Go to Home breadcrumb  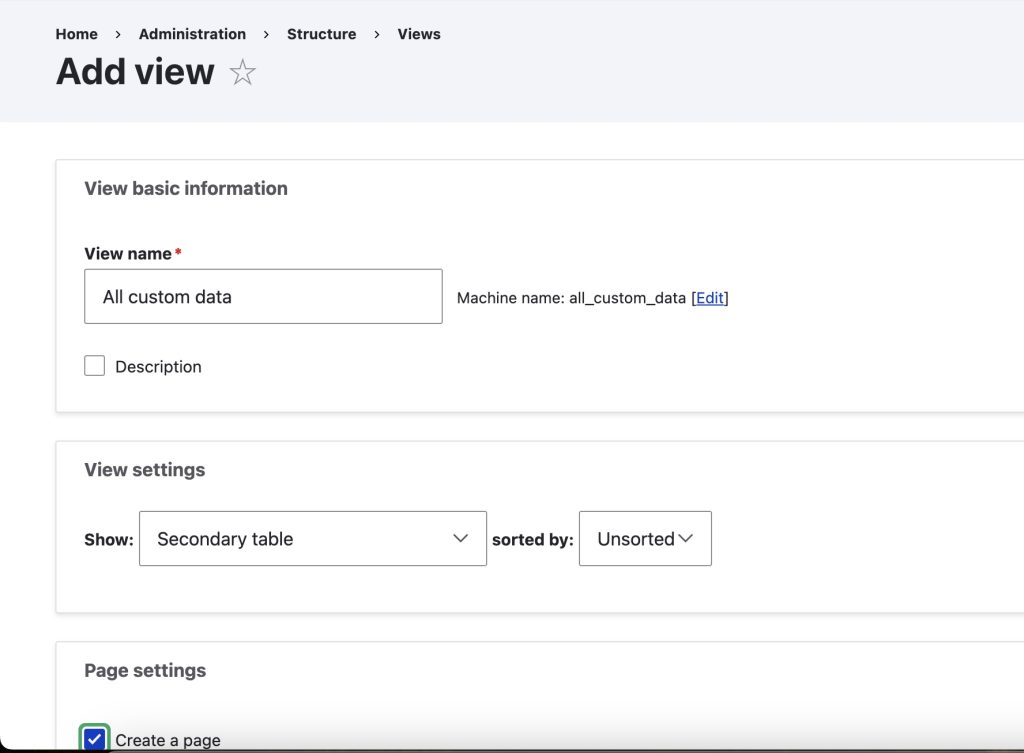click(76, 34)
